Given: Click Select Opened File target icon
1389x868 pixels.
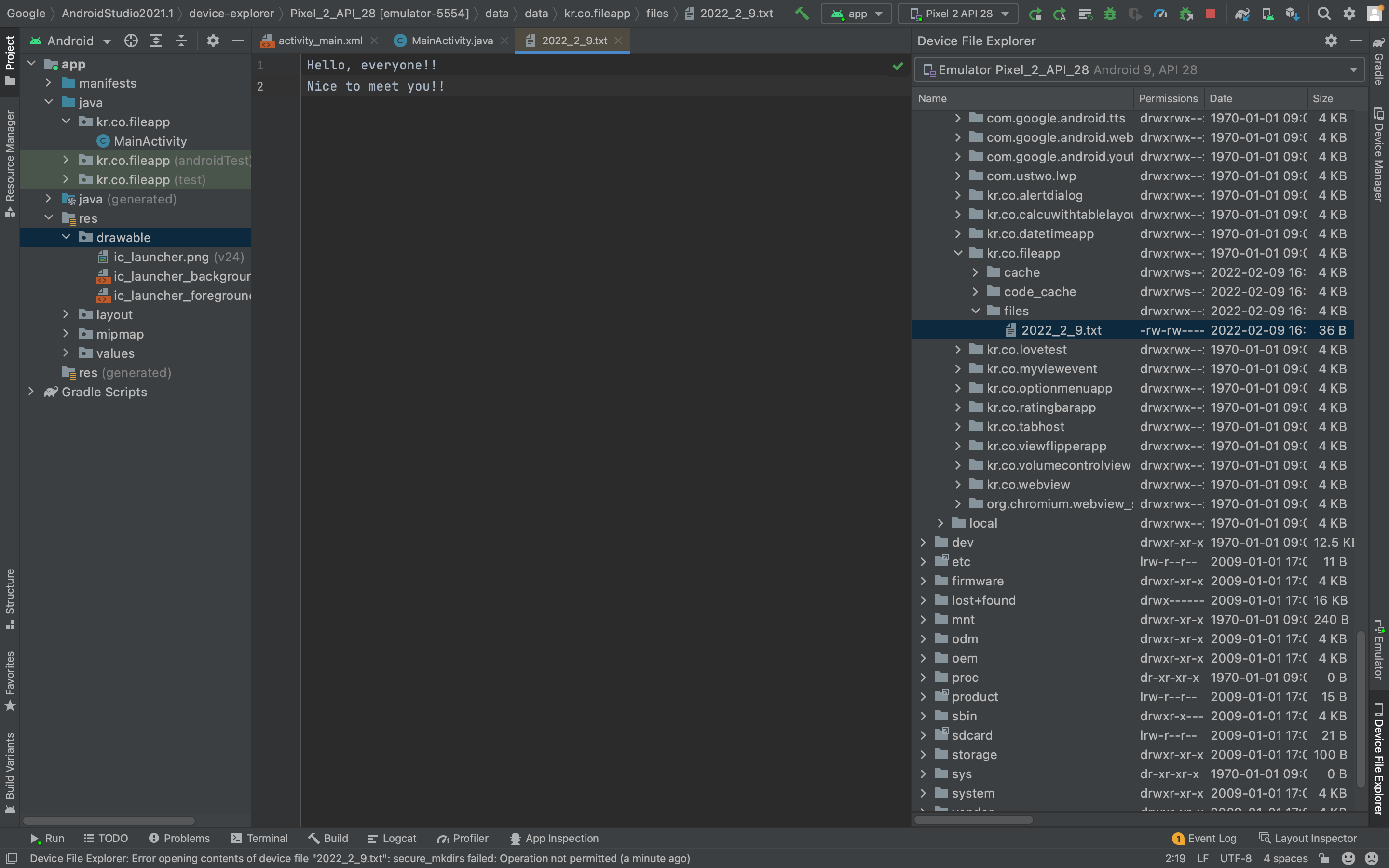Looking at the screenshot, I should point(131,41).
